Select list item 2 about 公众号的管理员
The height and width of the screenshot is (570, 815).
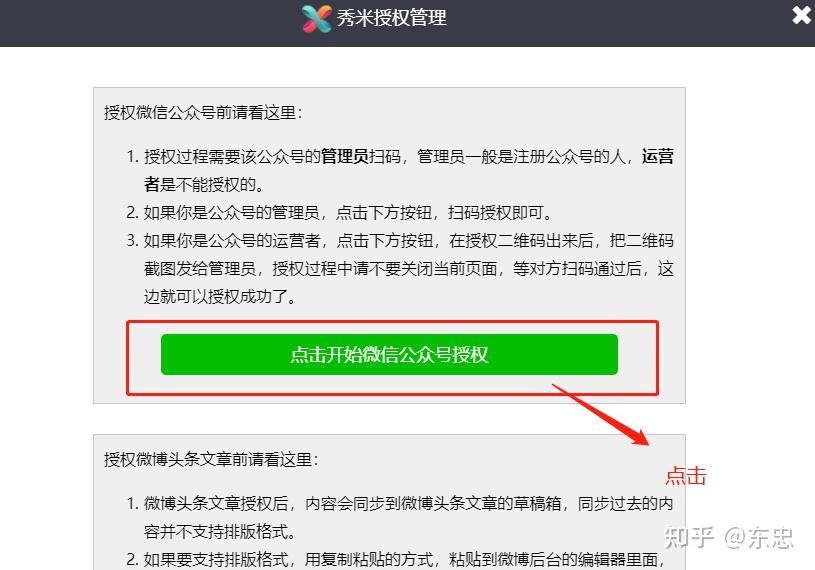pos(339,212)
